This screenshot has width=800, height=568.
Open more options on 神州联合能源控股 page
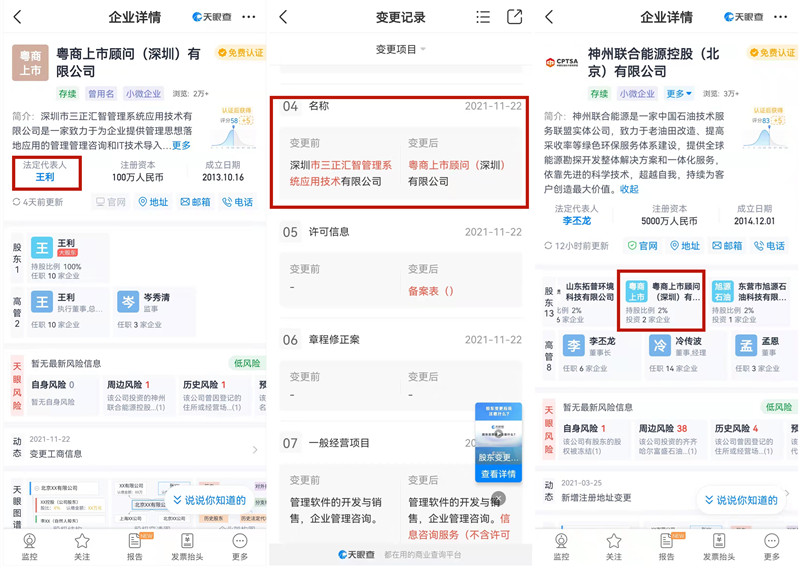[x=781, y=17]
